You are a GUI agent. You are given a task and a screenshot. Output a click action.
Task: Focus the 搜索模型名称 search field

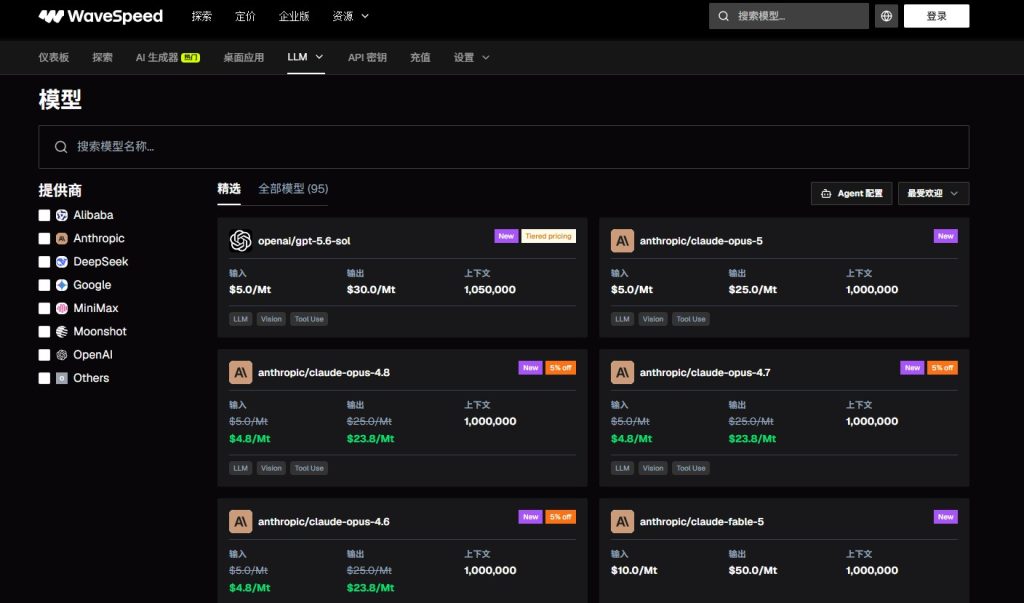click(504, 147)
